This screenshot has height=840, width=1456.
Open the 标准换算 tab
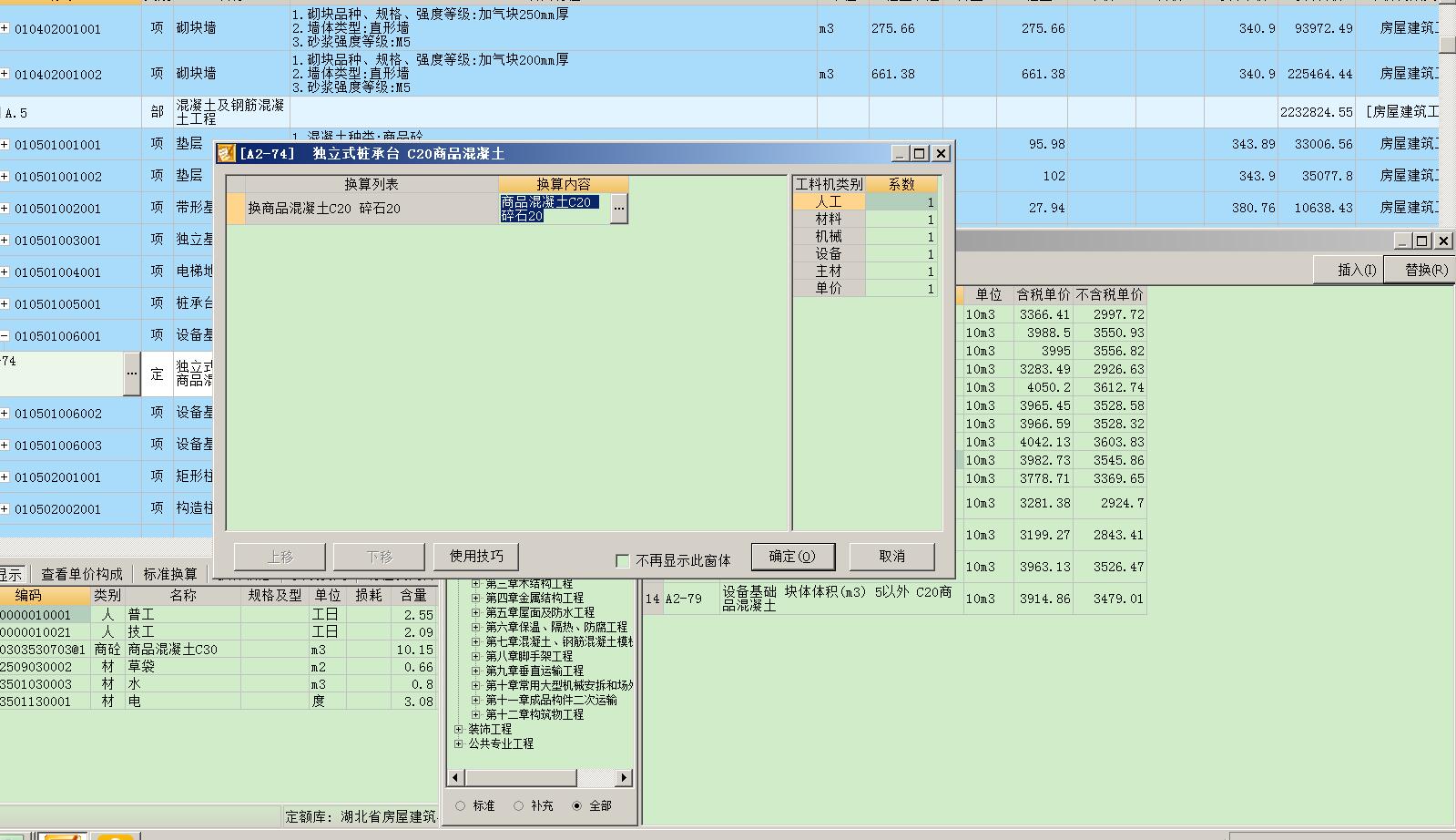(x=170, y=574)
